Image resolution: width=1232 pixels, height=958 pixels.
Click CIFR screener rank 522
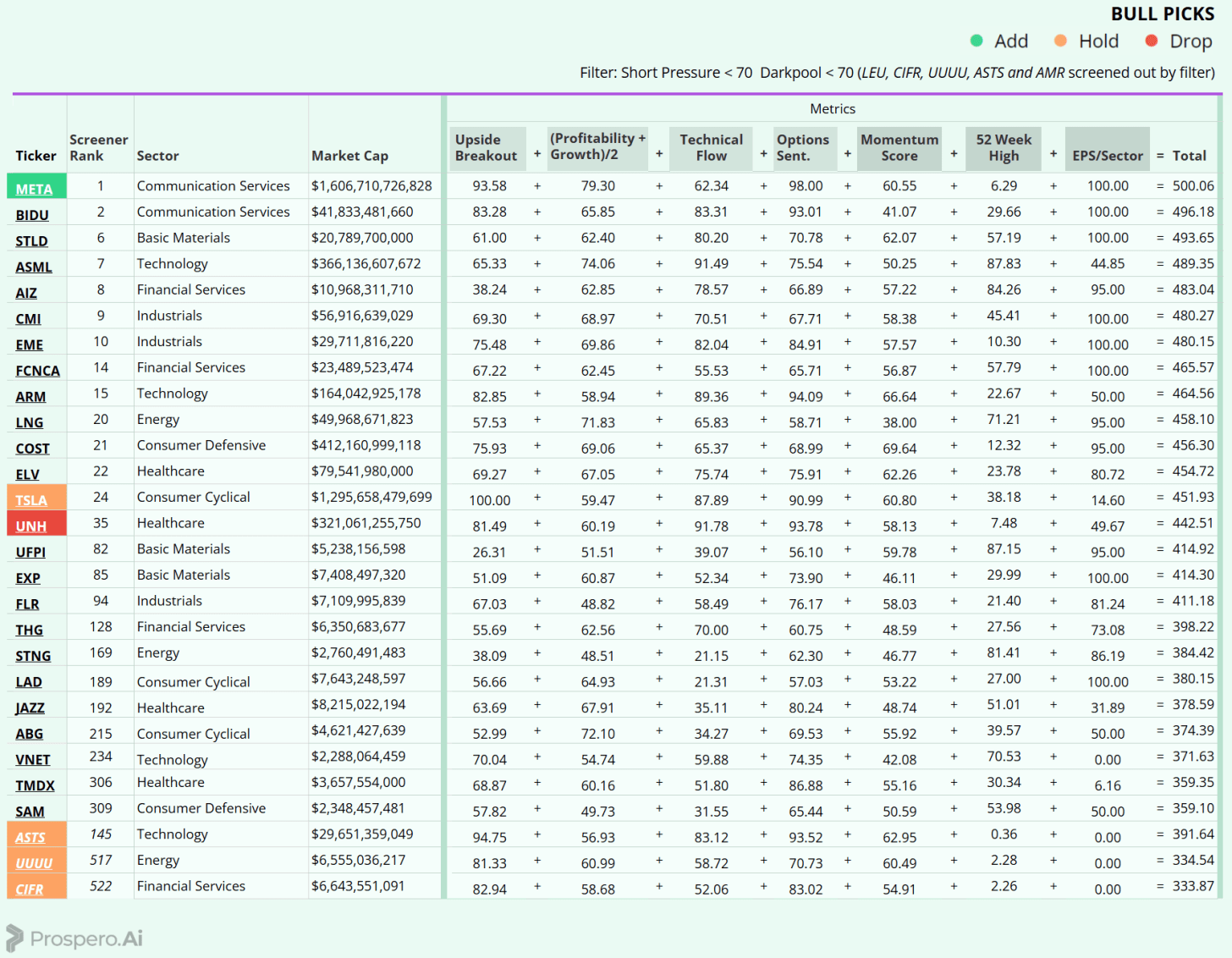(101, 886)
